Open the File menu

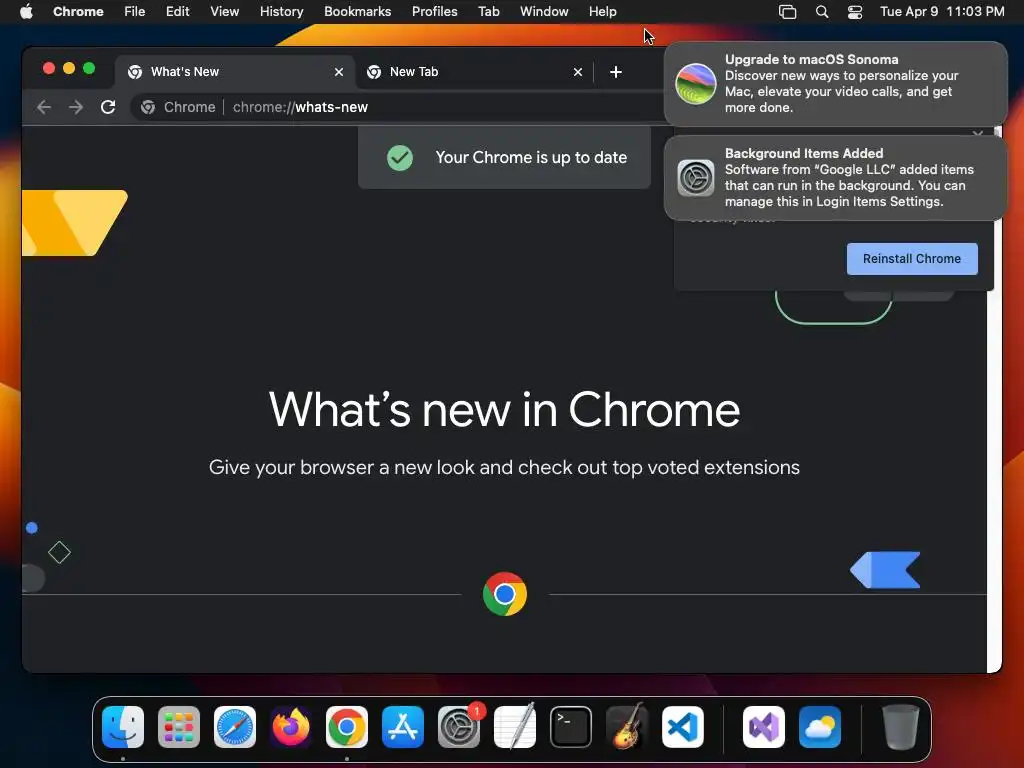(x=135, y=12)
